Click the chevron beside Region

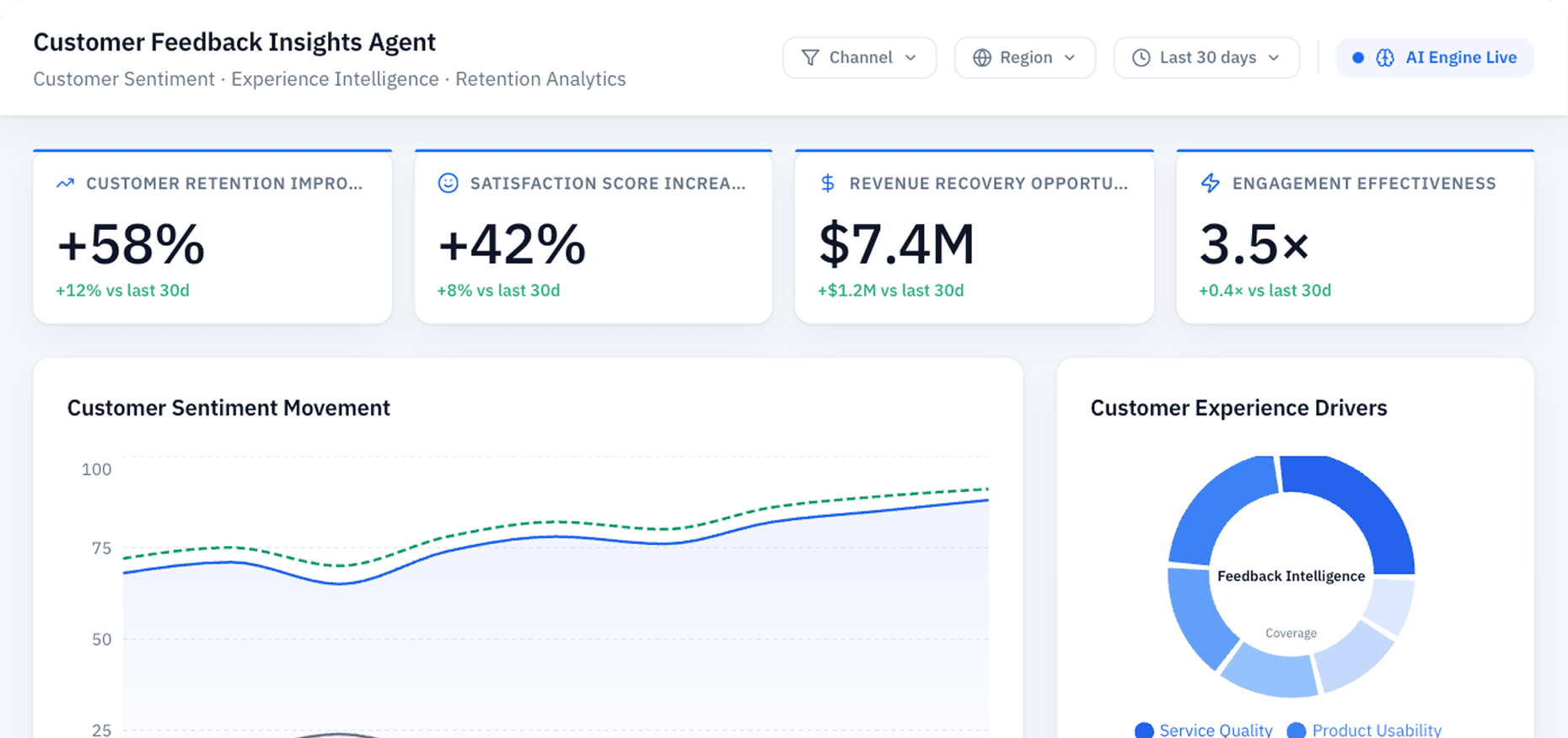[x=1070, y=57]
